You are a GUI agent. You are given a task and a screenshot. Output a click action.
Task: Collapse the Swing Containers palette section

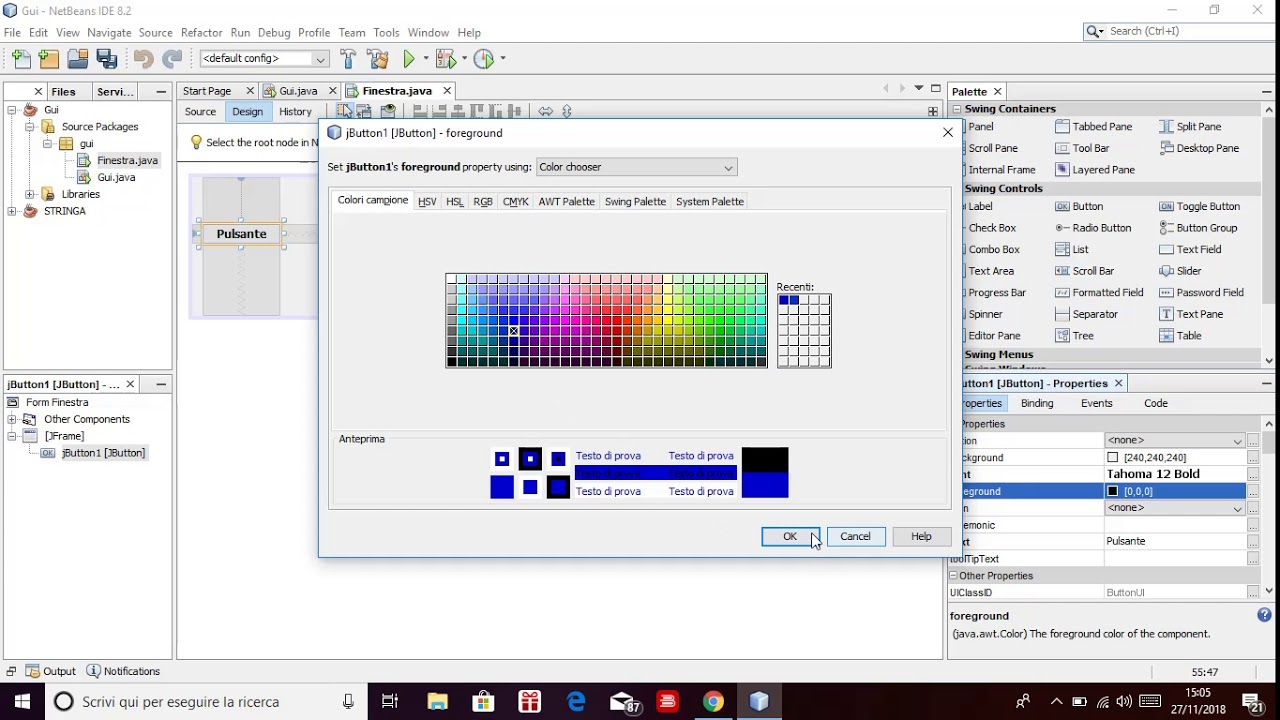pyautogui.click(x=957, y=109)
